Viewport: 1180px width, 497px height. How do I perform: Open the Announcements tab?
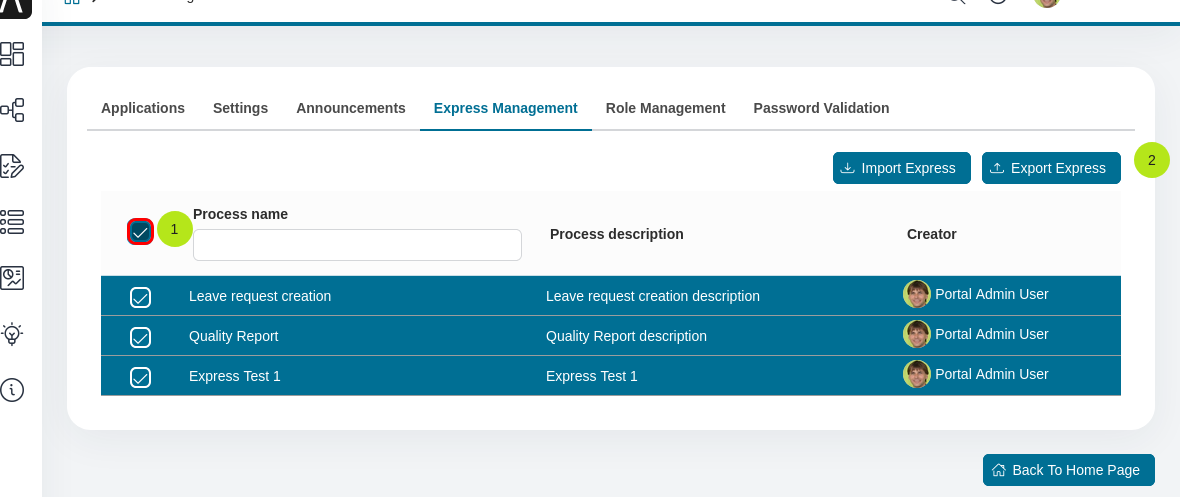tap(351, 108)
